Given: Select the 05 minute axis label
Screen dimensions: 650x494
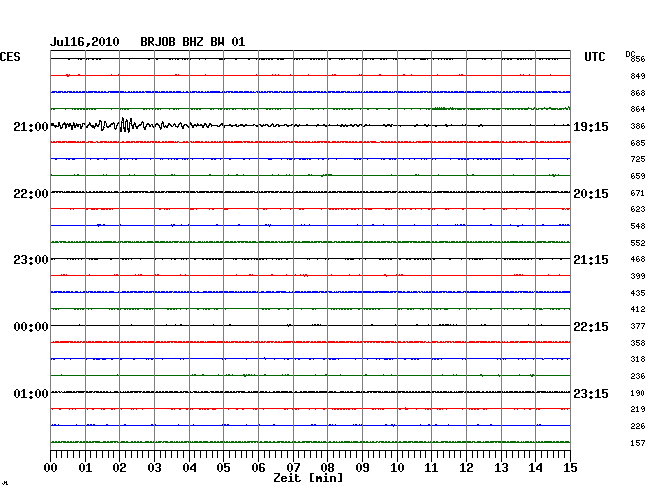Looking at the screenshot, I should (x=223, y=467).
